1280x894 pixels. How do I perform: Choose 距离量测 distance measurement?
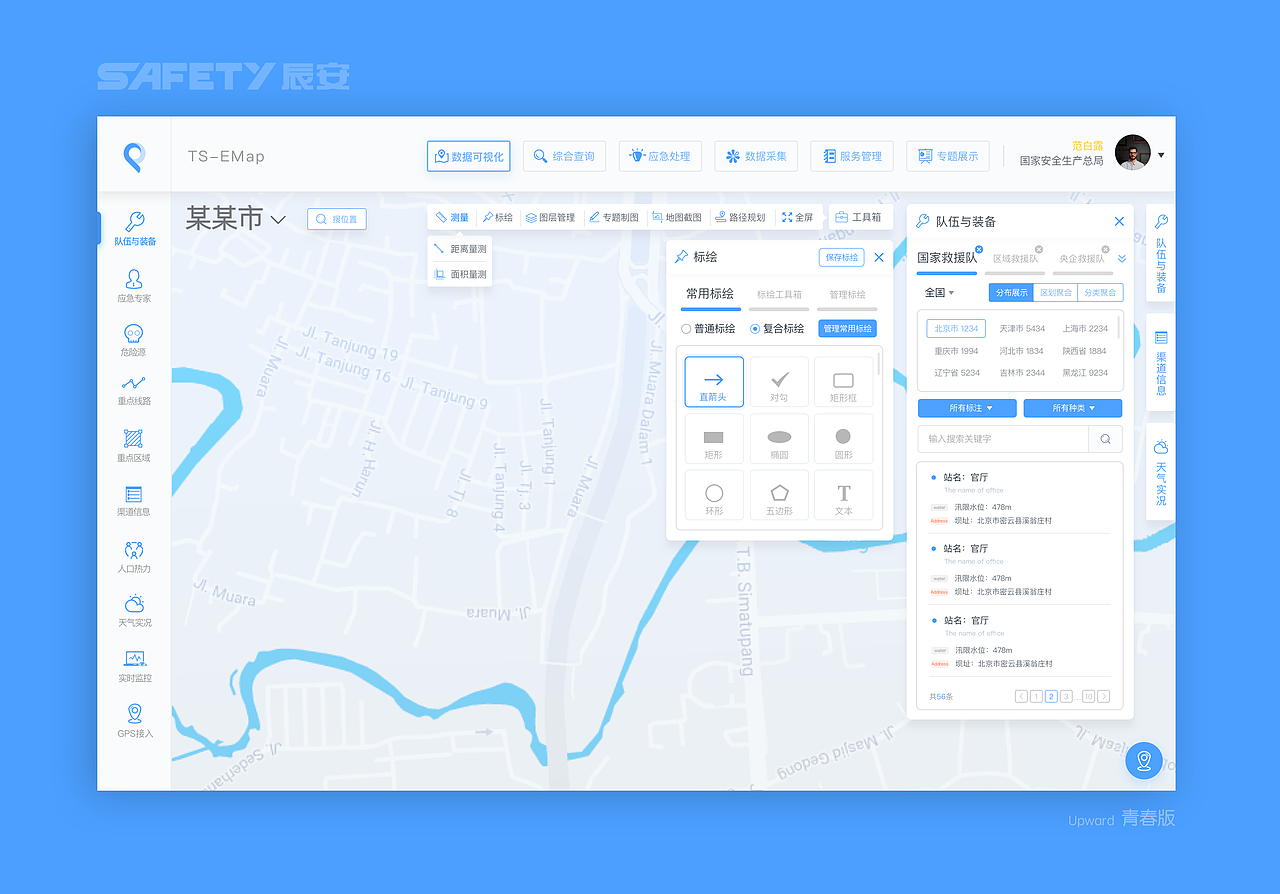(460, 249)
